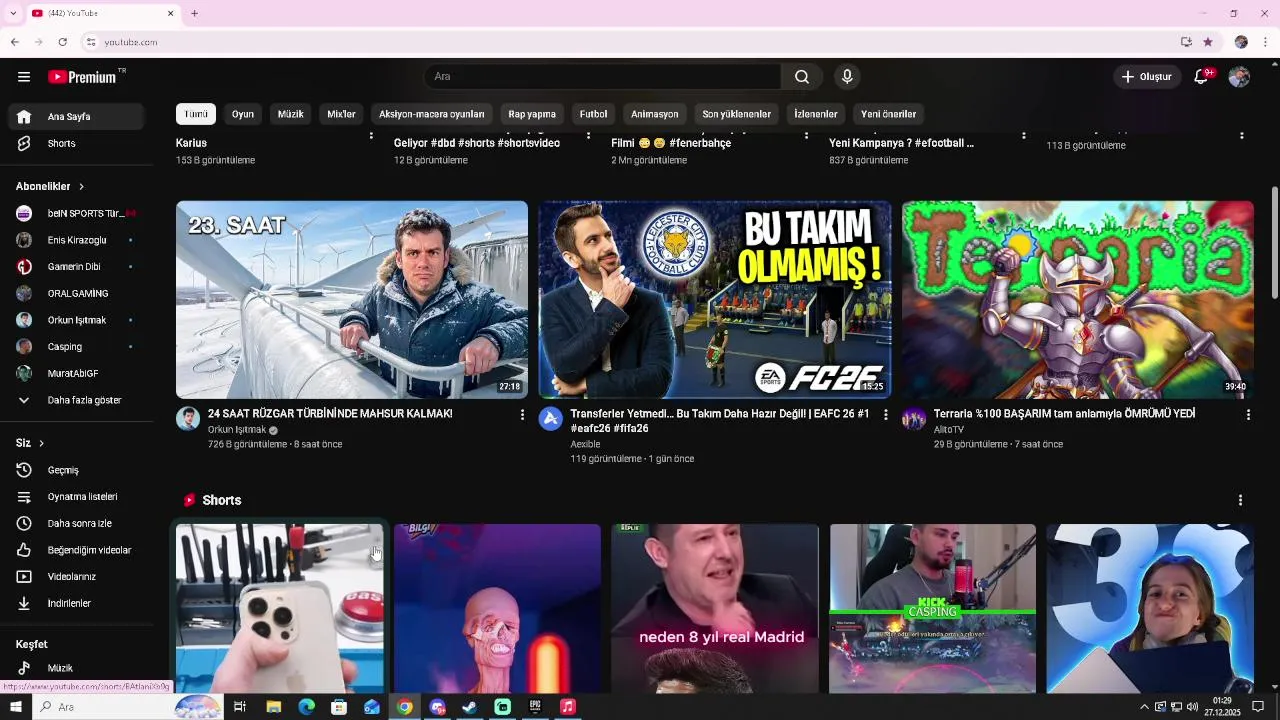This screenshot has height=720, width=1280.
Task: Select the Animasyon filter chip
Action: point(655,114)
